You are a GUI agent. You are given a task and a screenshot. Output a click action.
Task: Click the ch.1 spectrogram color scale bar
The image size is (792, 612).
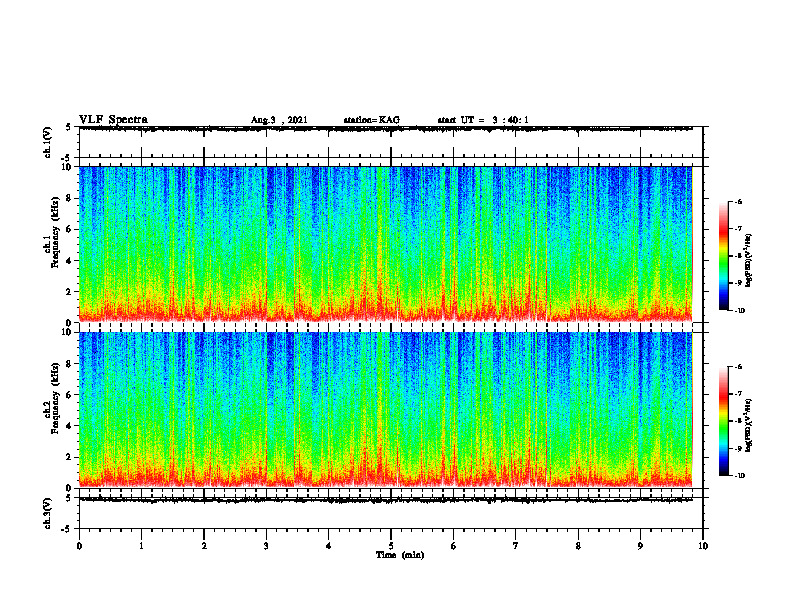(x=723, y=256)
